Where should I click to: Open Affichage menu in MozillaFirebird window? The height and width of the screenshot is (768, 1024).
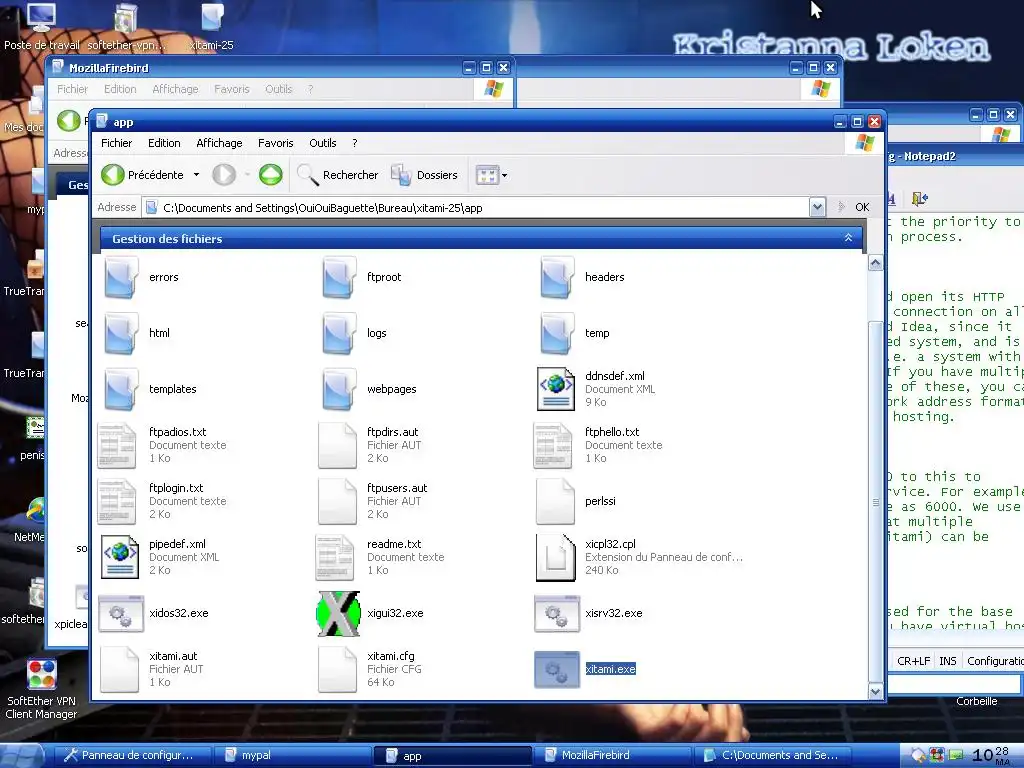click(175, 89)
